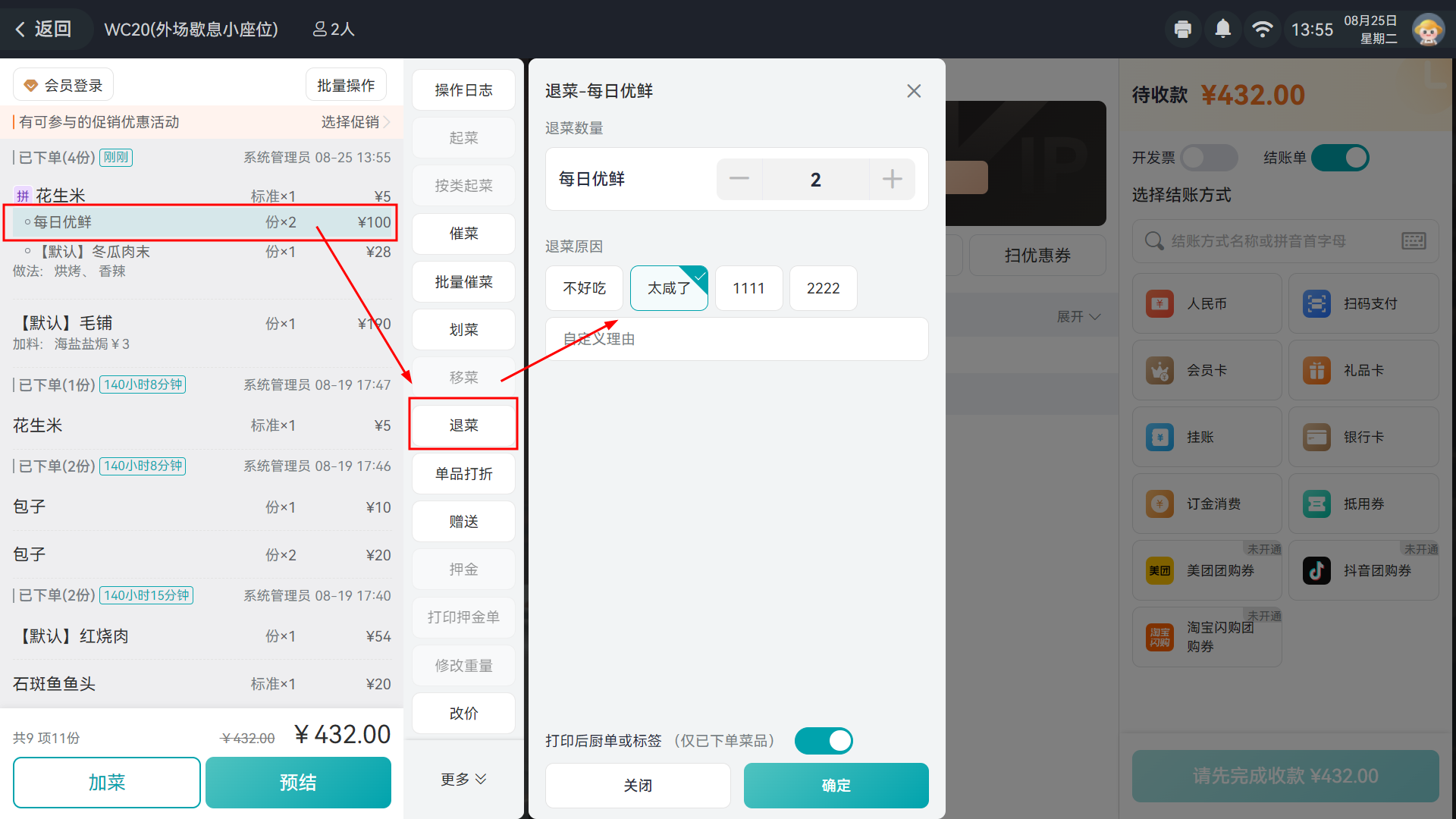Screen dimensions: 1456x819
Task: Toggle the 开发票 switch
Action: pyautogui.click(x=1209, y=158)
